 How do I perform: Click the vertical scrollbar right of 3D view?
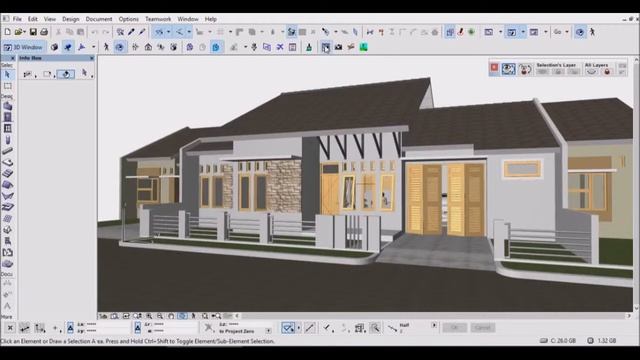click(x=636, y=184)
